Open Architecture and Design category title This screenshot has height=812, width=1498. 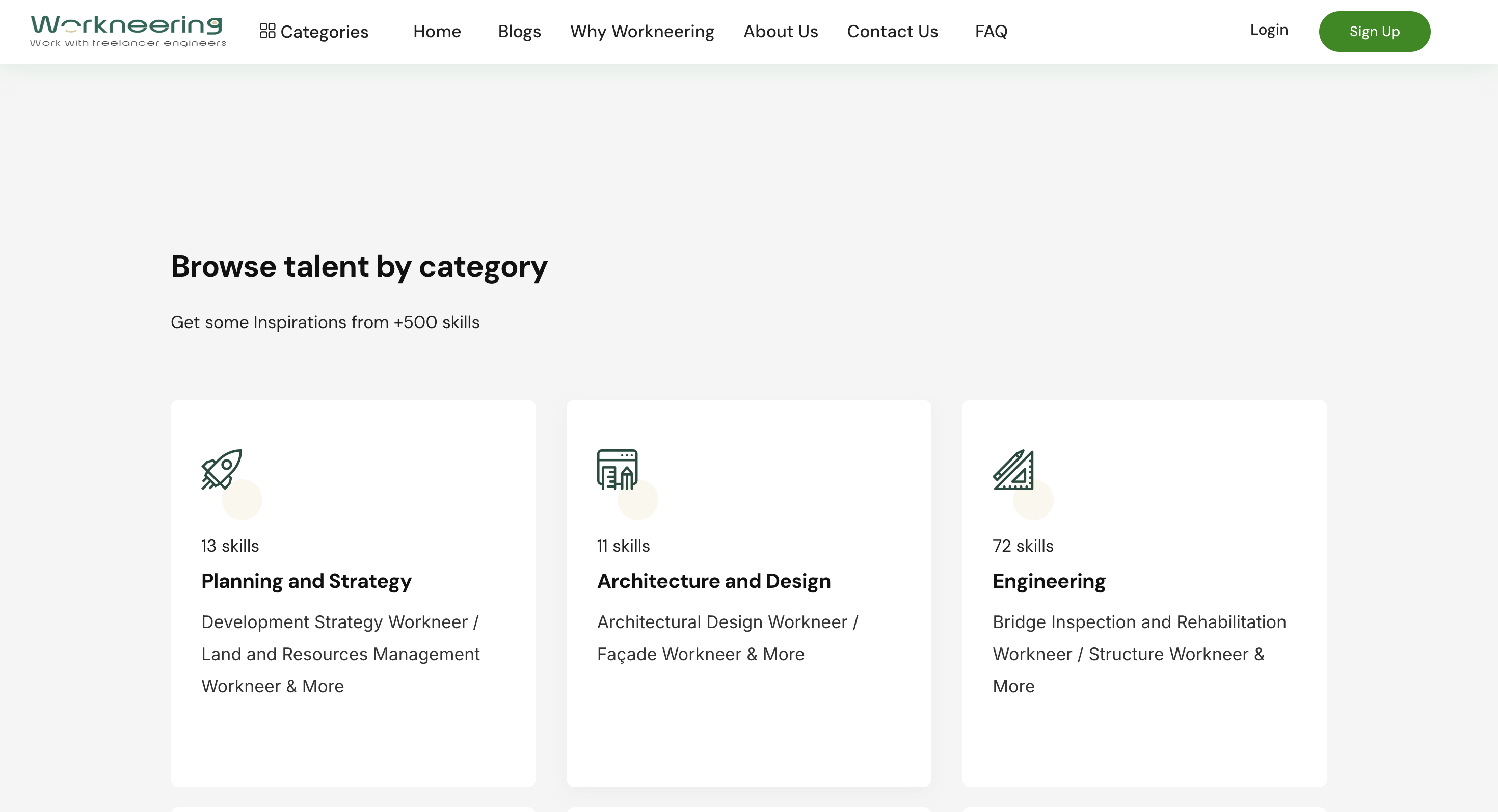point(713,581)
